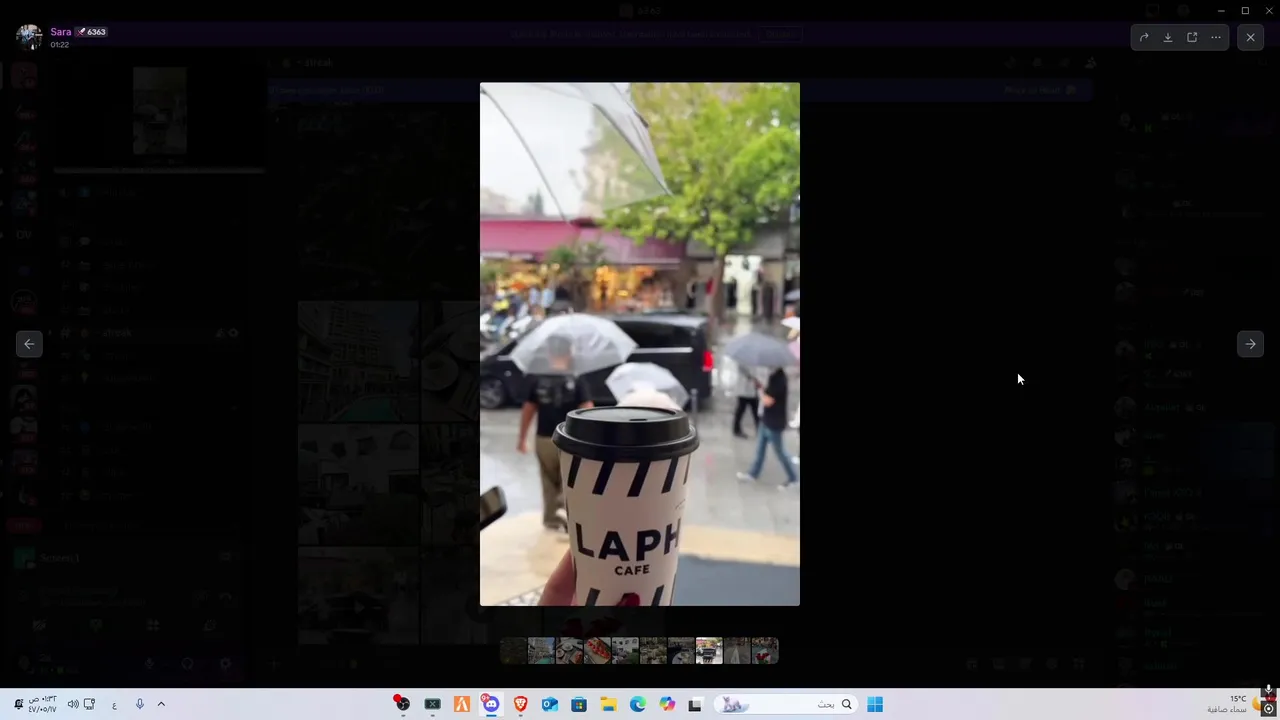This screenshot has height=720, width=1280.
Task: Select the highlighted black van thumbnail
Action: click(709, 651)
